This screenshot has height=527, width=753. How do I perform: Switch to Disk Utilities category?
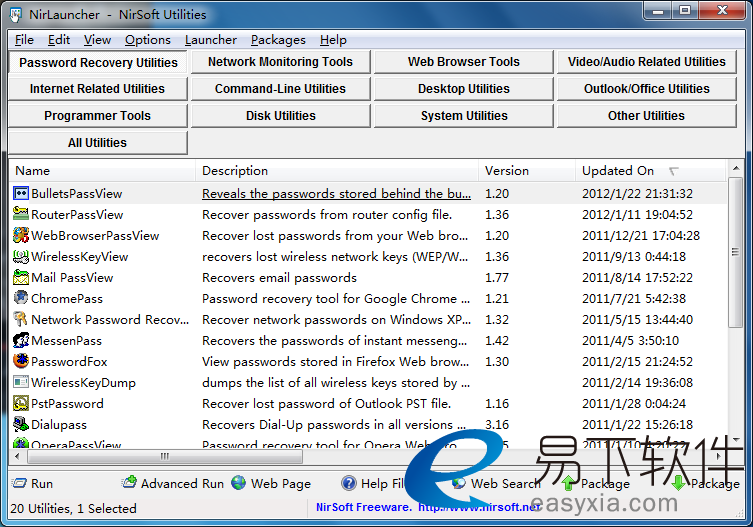280,116
